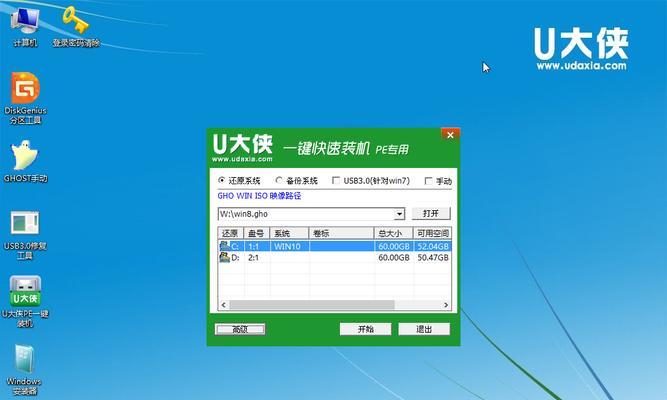Click the 还原 column header
Screen dimensions: 667x400
click(231, 233)
